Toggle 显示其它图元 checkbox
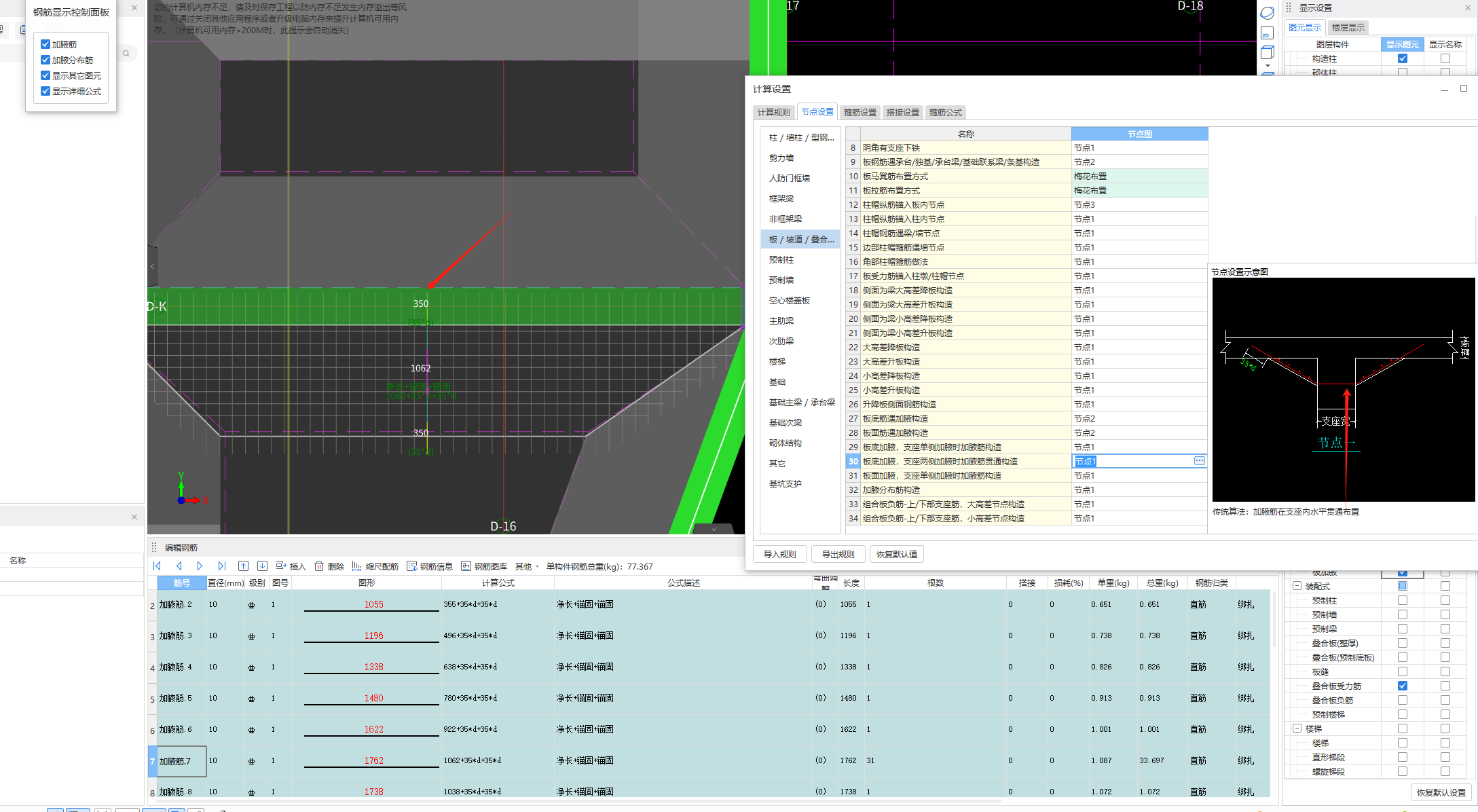This screenshot has height=812, width=1478. (45, 75)
